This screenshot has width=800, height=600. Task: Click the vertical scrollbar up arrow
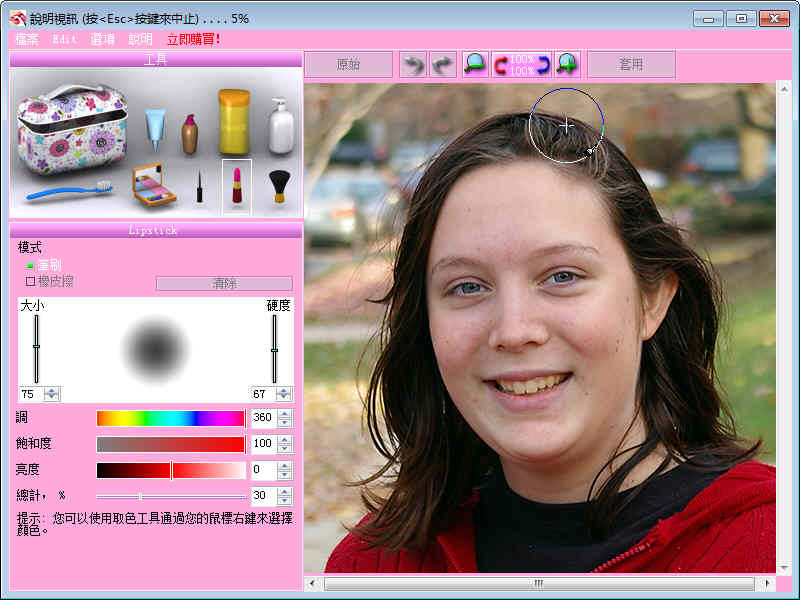tap(784, 90)
